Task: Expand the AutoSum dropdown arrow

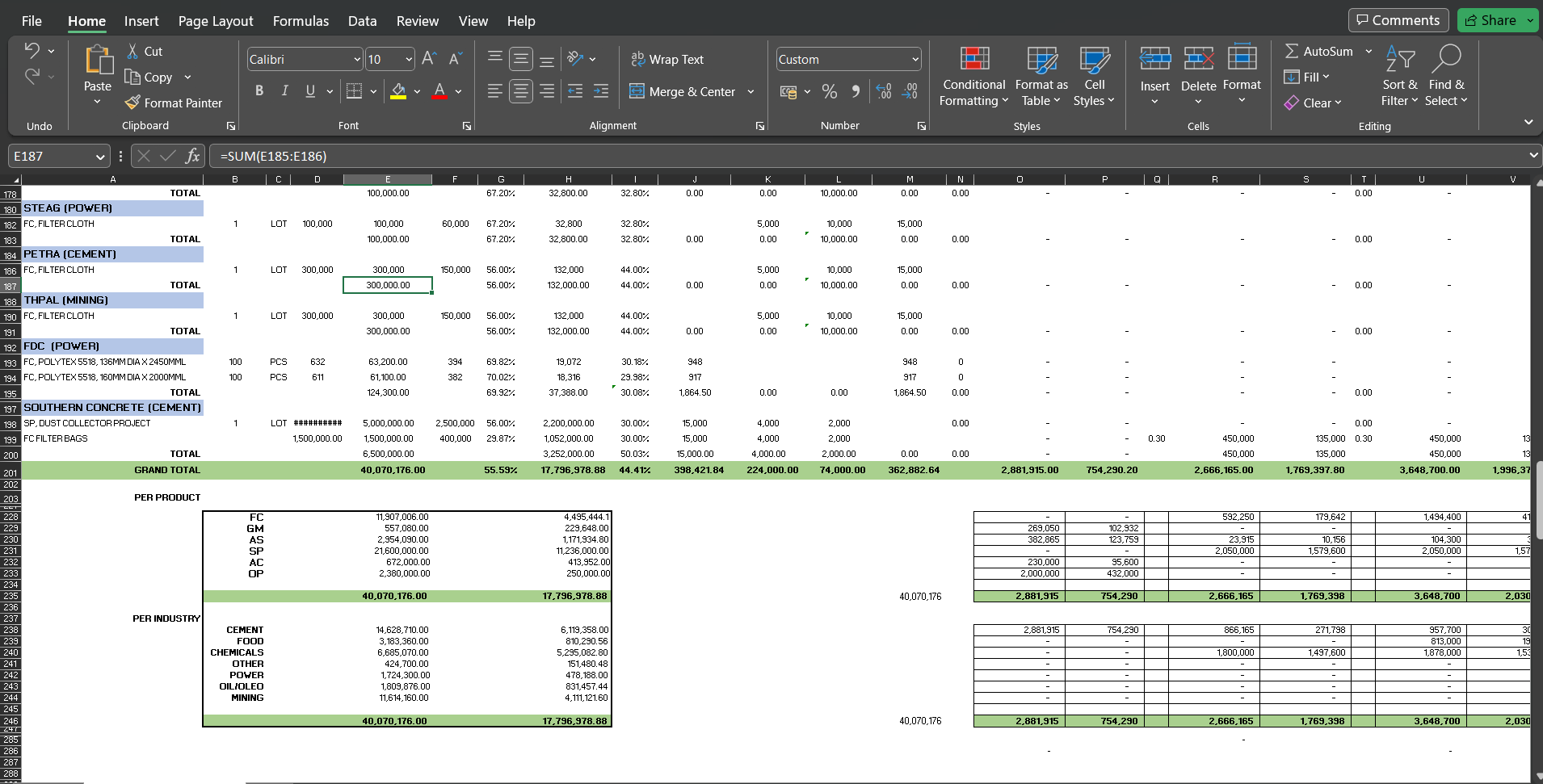Action: 1369,51
